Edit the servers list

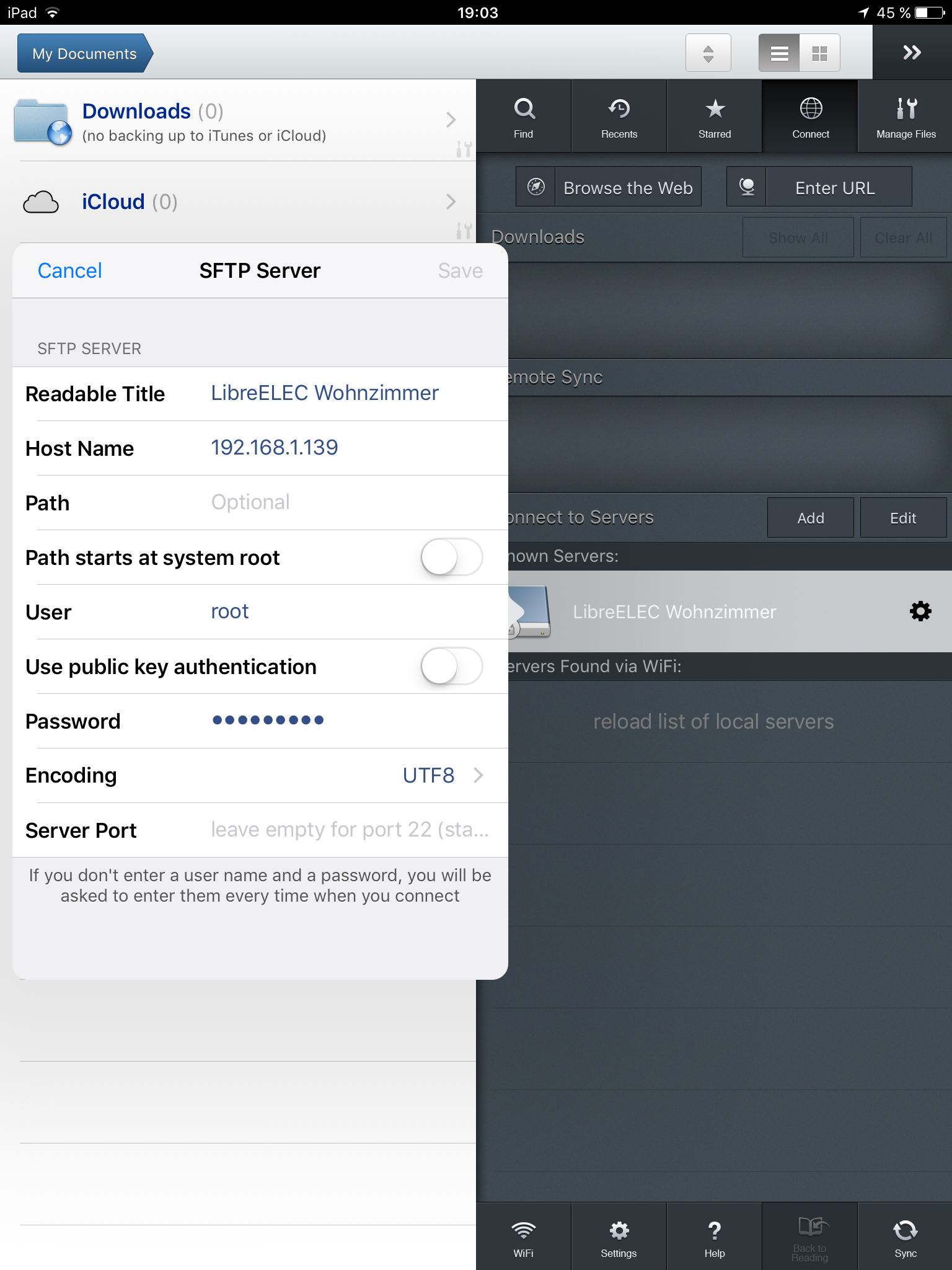pyautogui.click(x=903, y=518)
